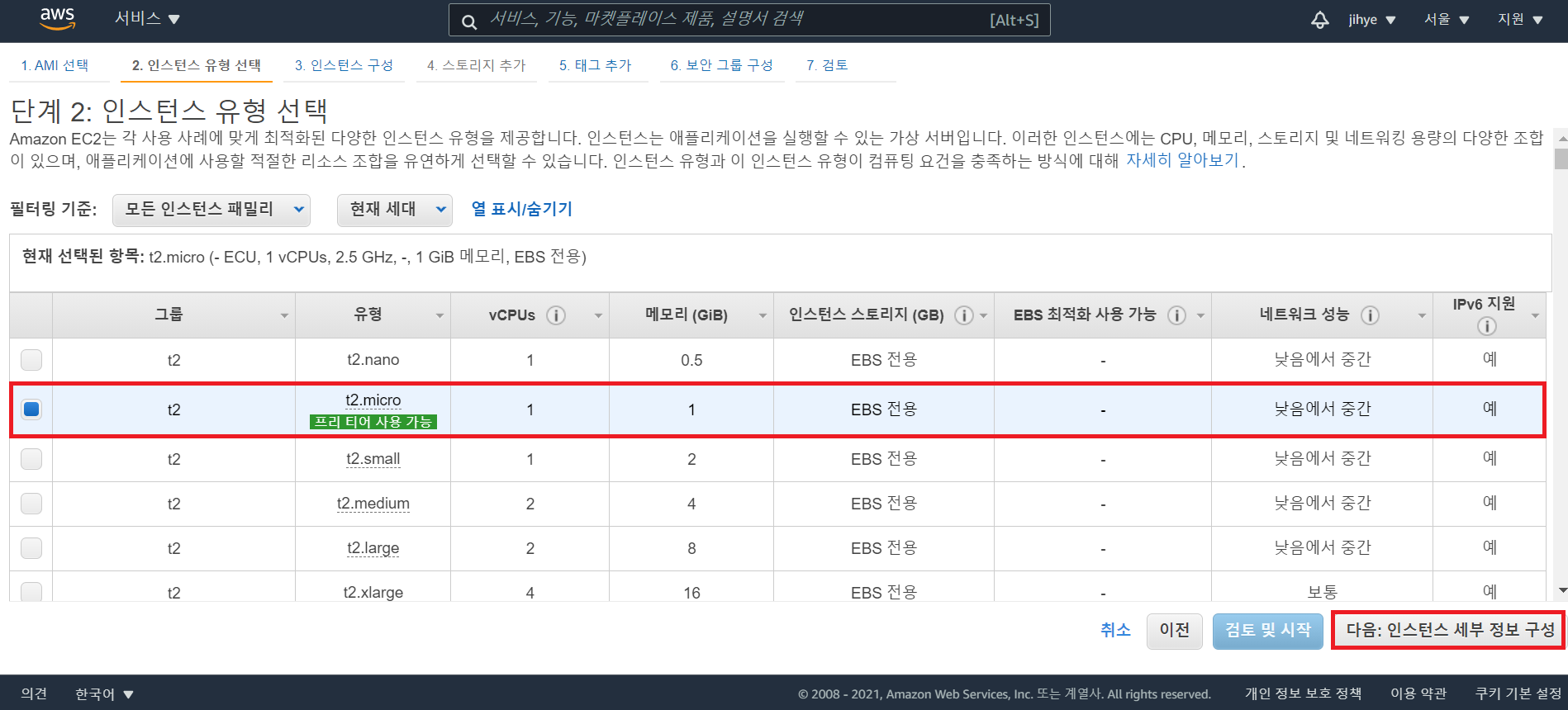Sort by the 그룹 column arrow
Viewport: 1568px width, 710px height.
pyautogui.click(x=284, y=316)
